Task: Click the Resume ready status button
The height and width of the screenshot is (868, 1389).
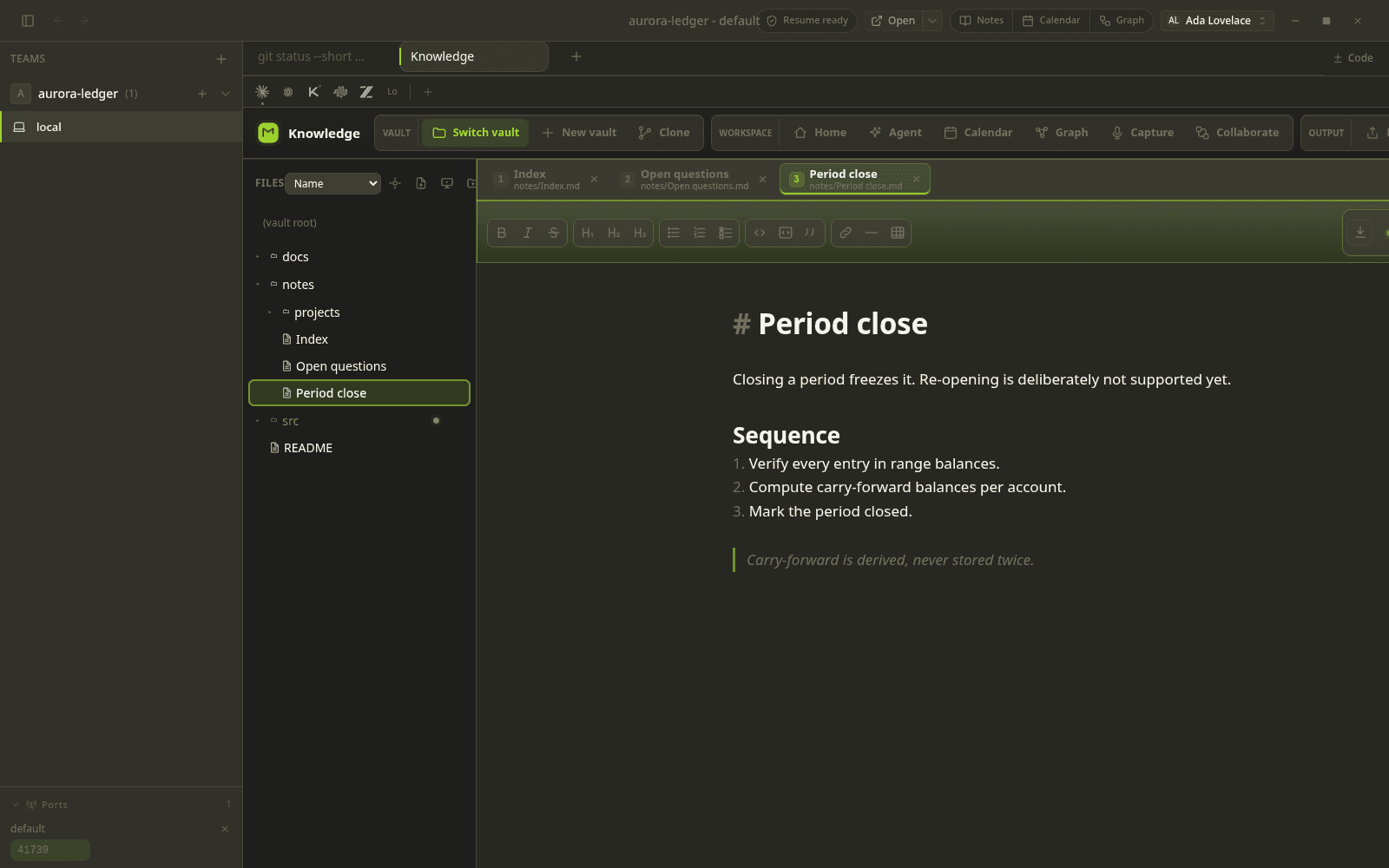Action: click(x=807, y=21)
